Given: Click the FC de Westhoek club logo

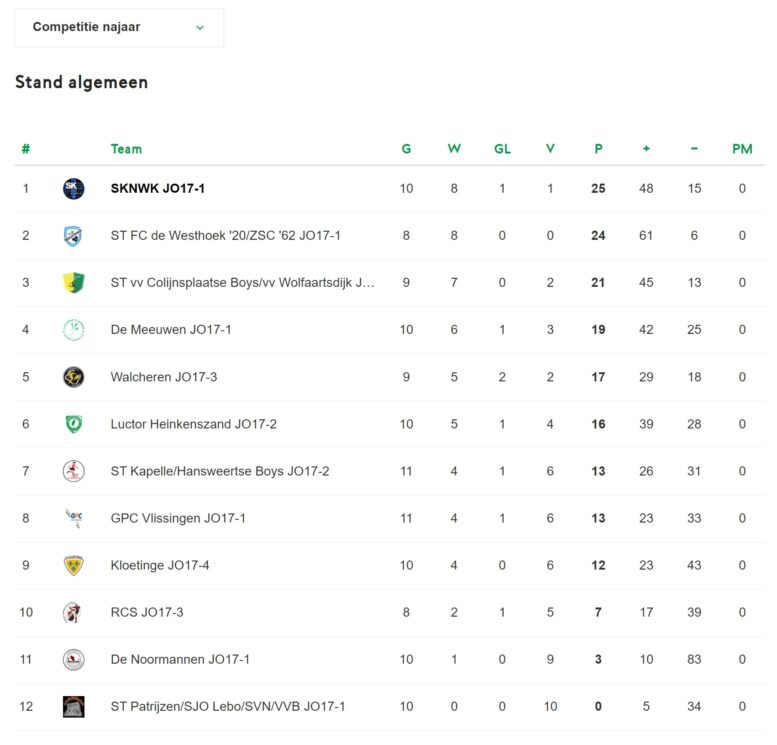Looking at the screenshot, I should pos(73,235).
